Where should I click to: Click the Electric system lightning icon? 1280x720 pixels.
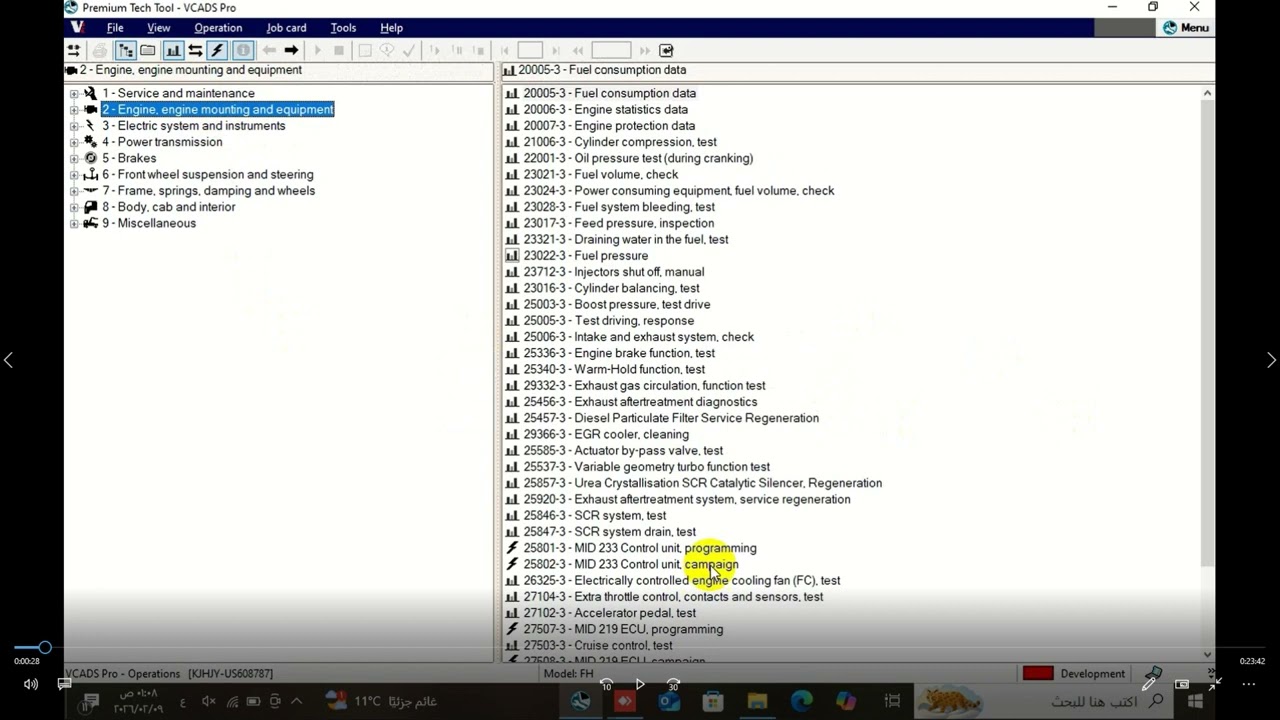point(90,126)
